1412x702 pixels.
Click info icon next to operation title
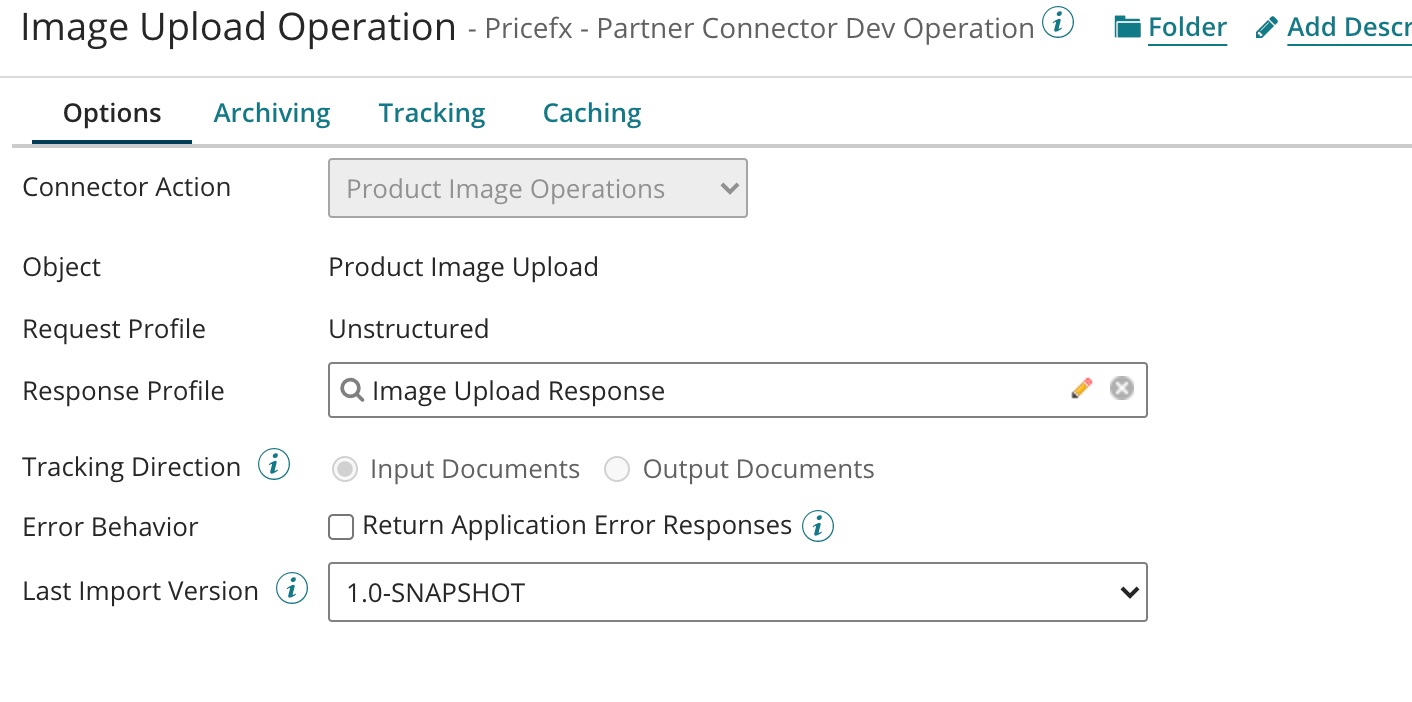point(1058,23)
